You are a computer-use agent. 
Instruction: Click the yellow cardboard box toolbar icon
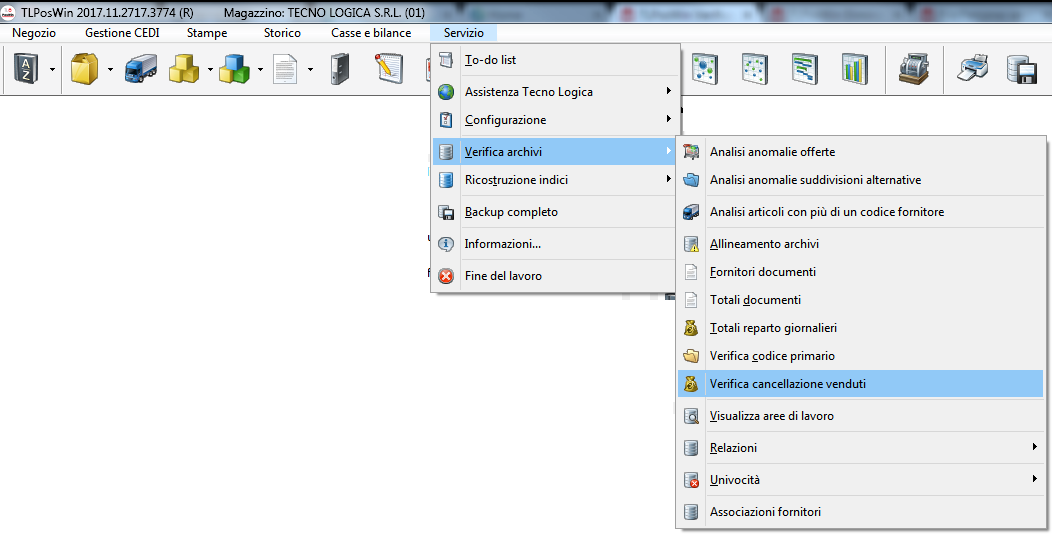pos(84,69)
